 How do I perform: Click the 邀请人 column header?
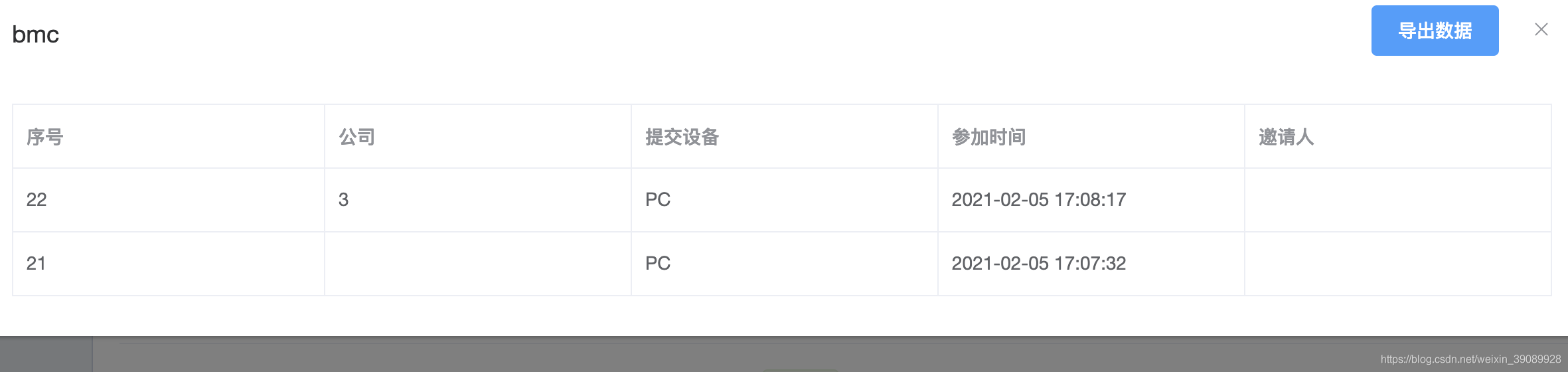click(1287, 137)
